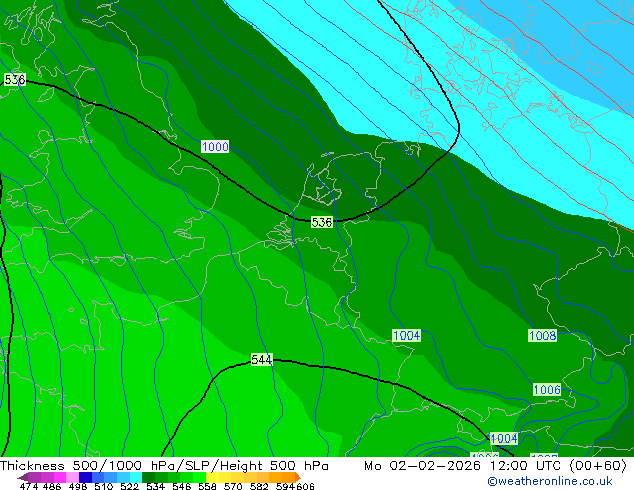Click the 1000 isobar label
The image size is (634, 490).
pos(215,146)
